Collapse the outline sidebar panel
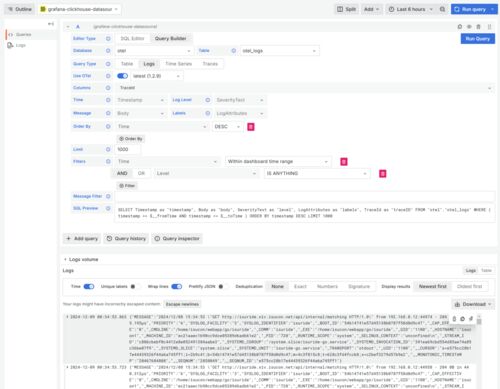 click(51, 24)
